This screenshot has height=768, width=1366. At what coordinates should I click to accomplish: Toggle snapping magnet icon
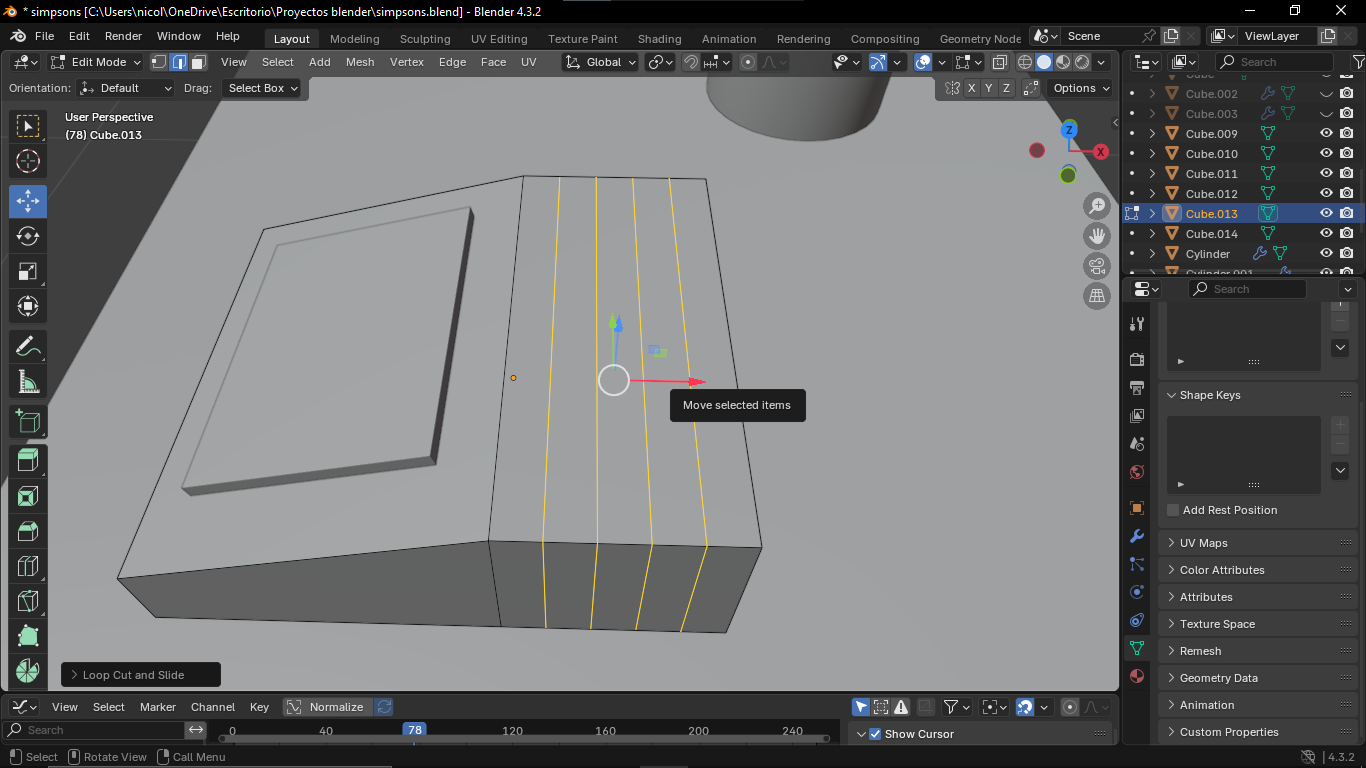690,62
